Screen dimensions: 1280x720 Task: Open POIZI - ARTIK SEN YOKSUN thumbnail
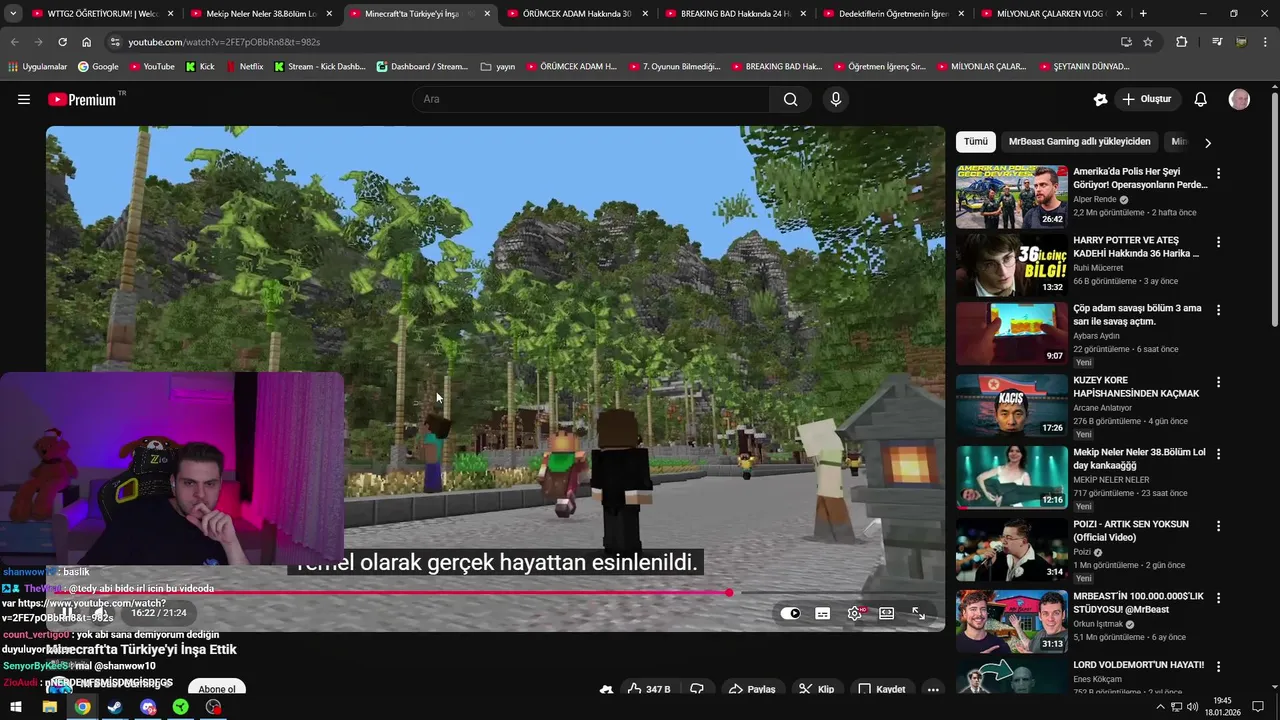click(1012, 549)
